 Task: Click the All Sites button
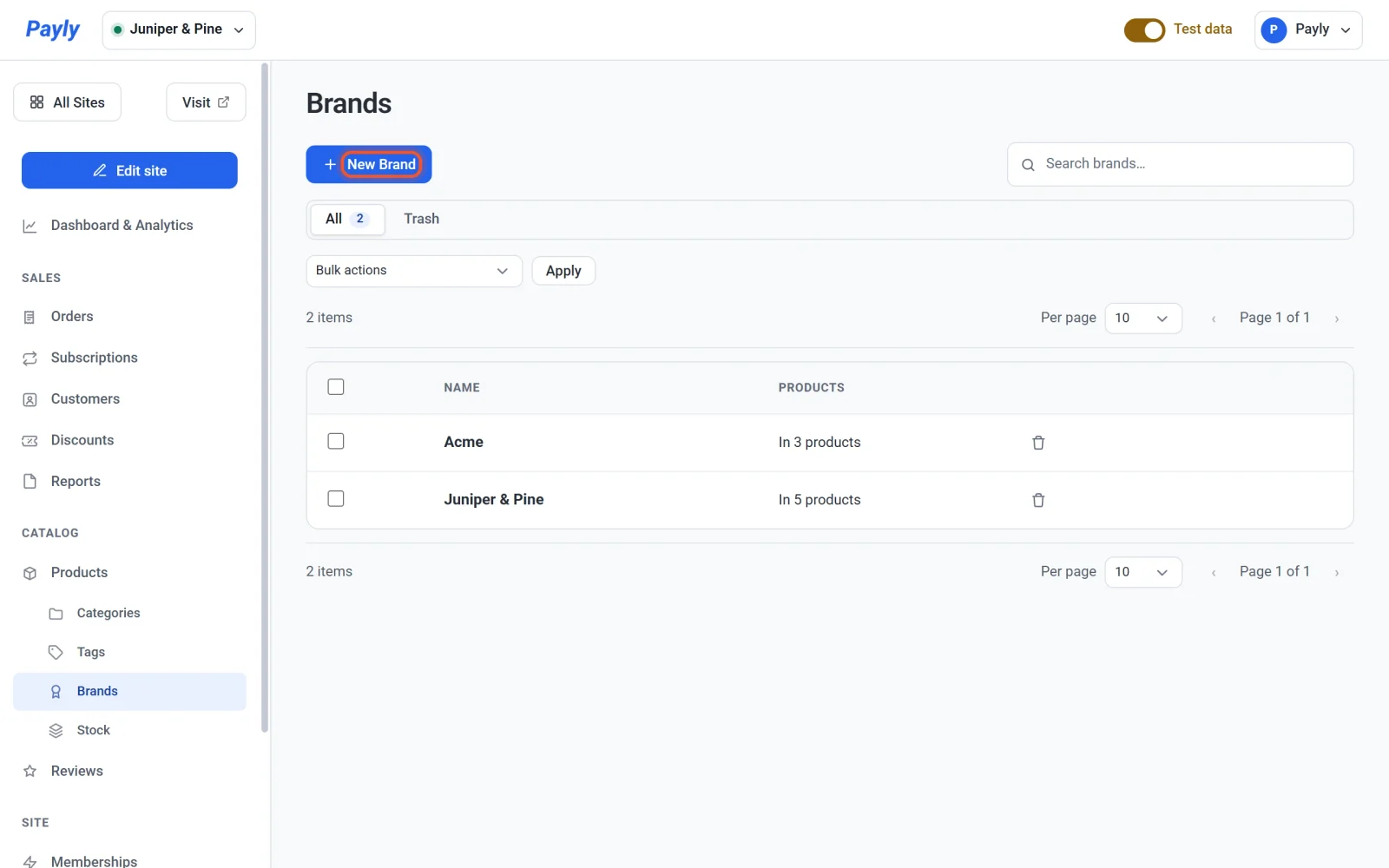pos(67,102)
